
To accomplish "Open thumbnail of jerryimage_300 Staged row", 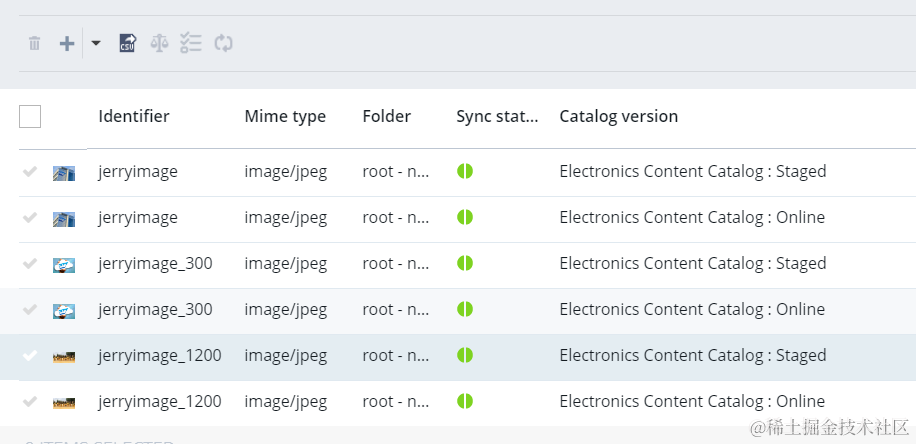I will pyautogui.click(x=64, y=264).
